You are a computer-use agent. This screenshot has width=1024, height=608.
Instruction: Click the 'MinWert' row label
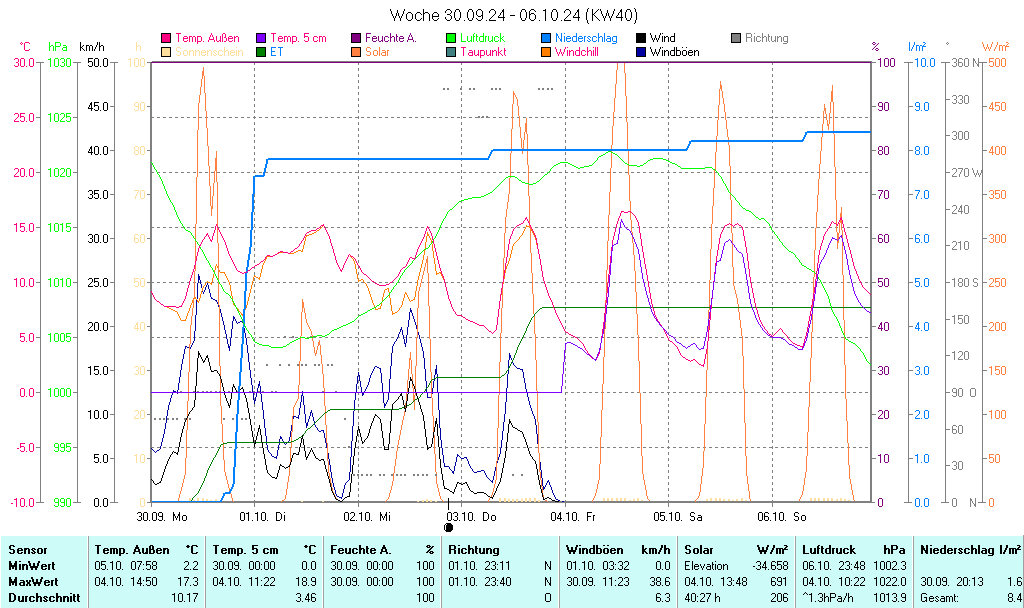pos(31,566)
